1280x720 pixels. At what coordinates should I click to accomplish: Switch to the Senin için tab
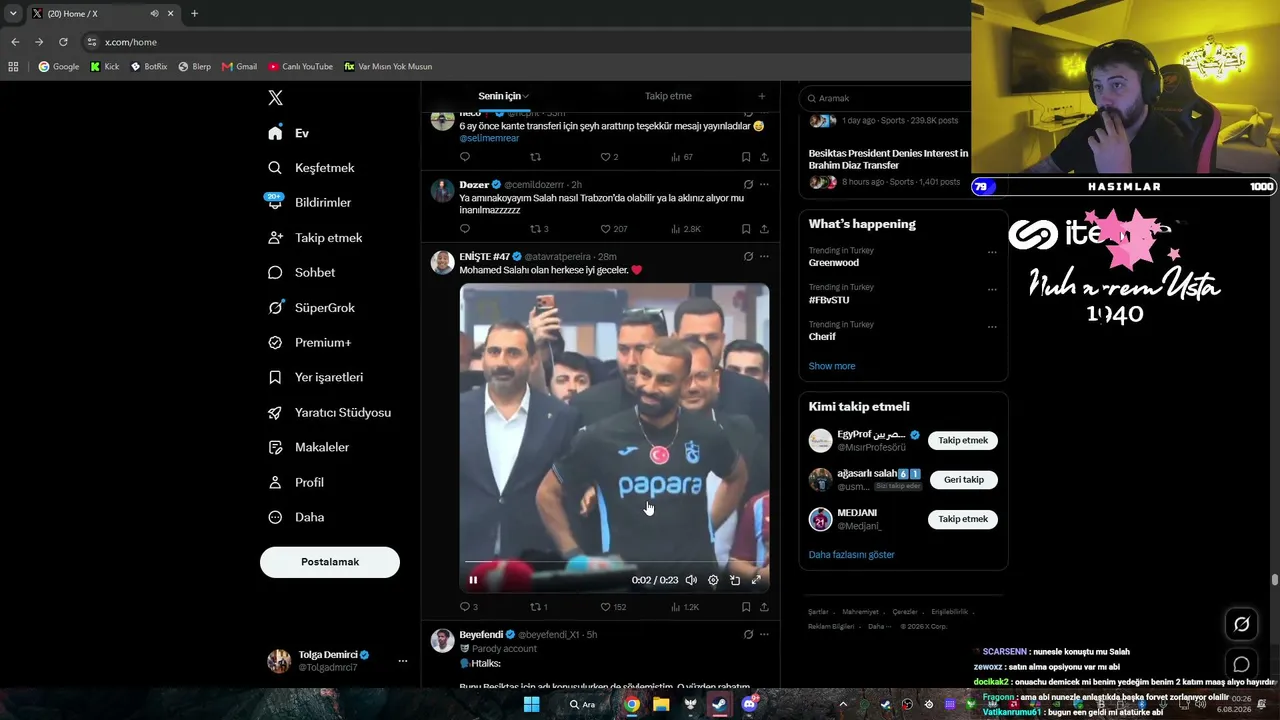(503, 96)
